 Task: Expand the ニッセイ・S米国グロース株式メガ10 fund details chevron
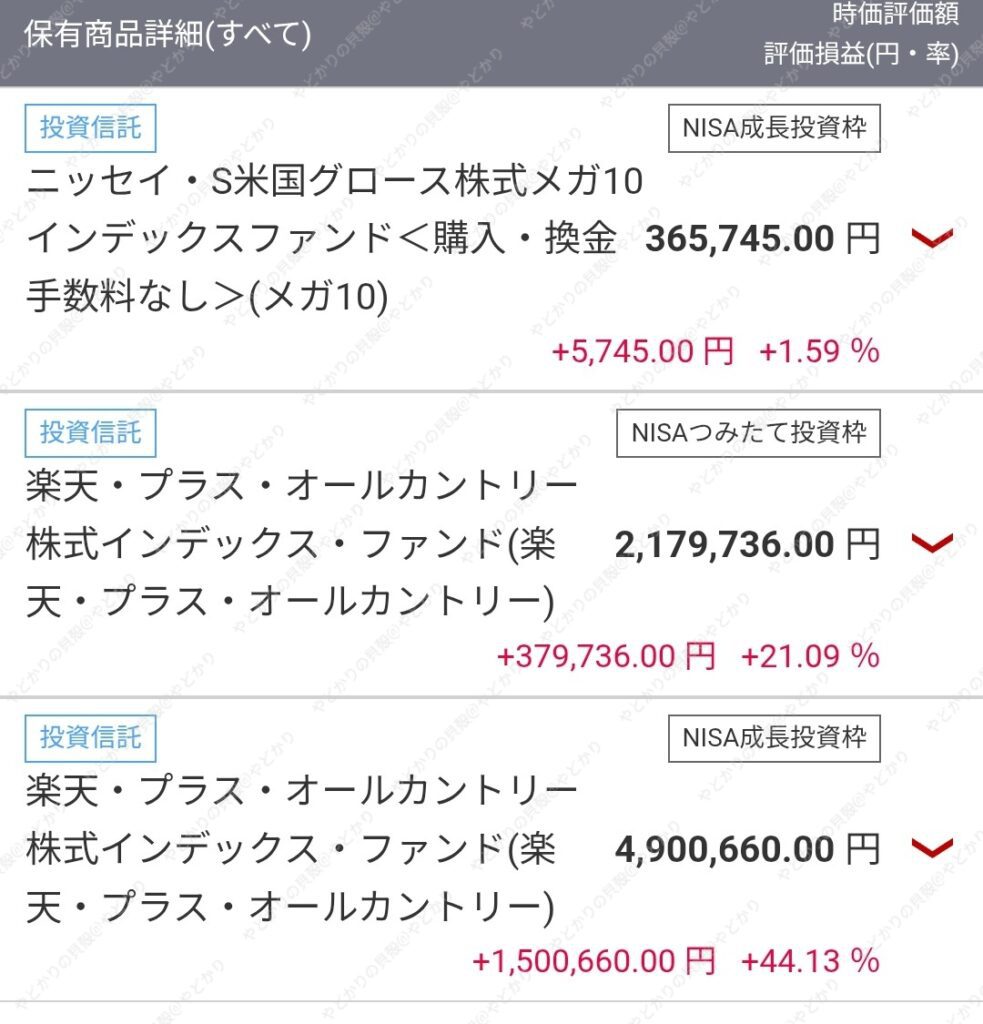click(x=932, y=238)
